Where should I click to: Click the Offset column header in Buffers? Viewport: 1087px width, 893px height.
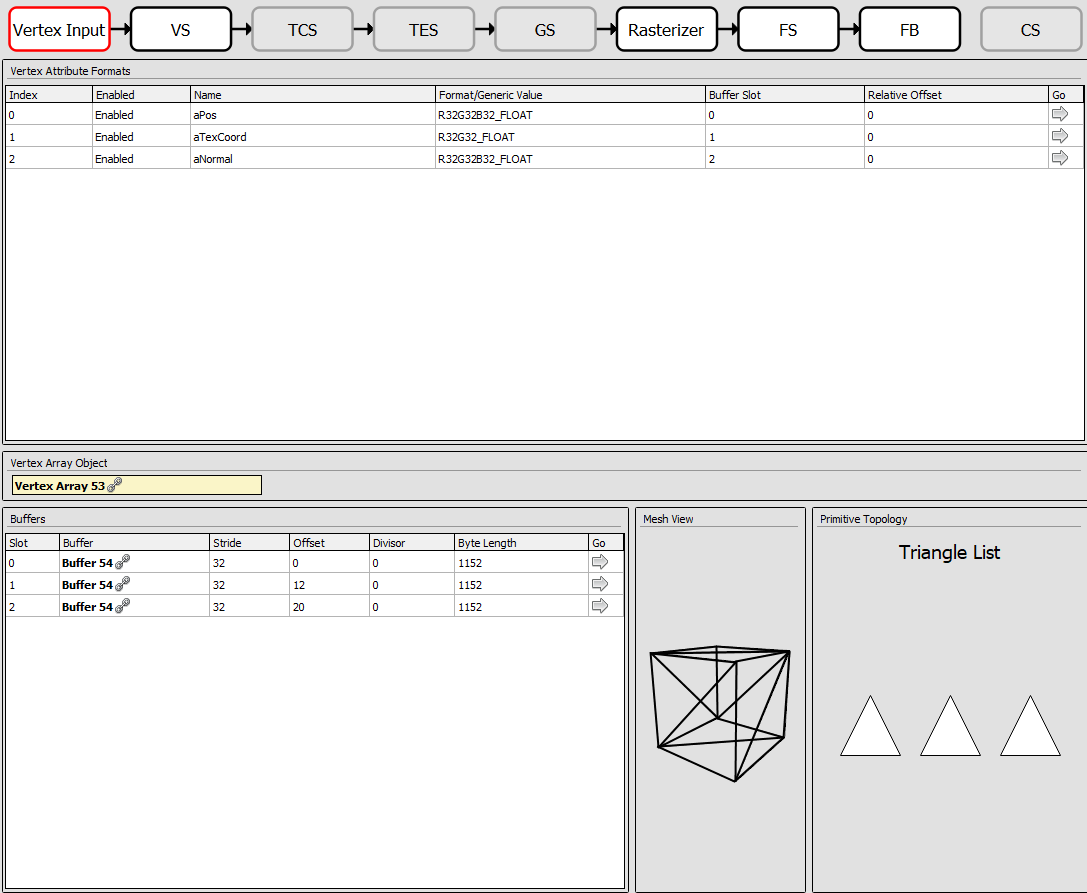(329, 543)
